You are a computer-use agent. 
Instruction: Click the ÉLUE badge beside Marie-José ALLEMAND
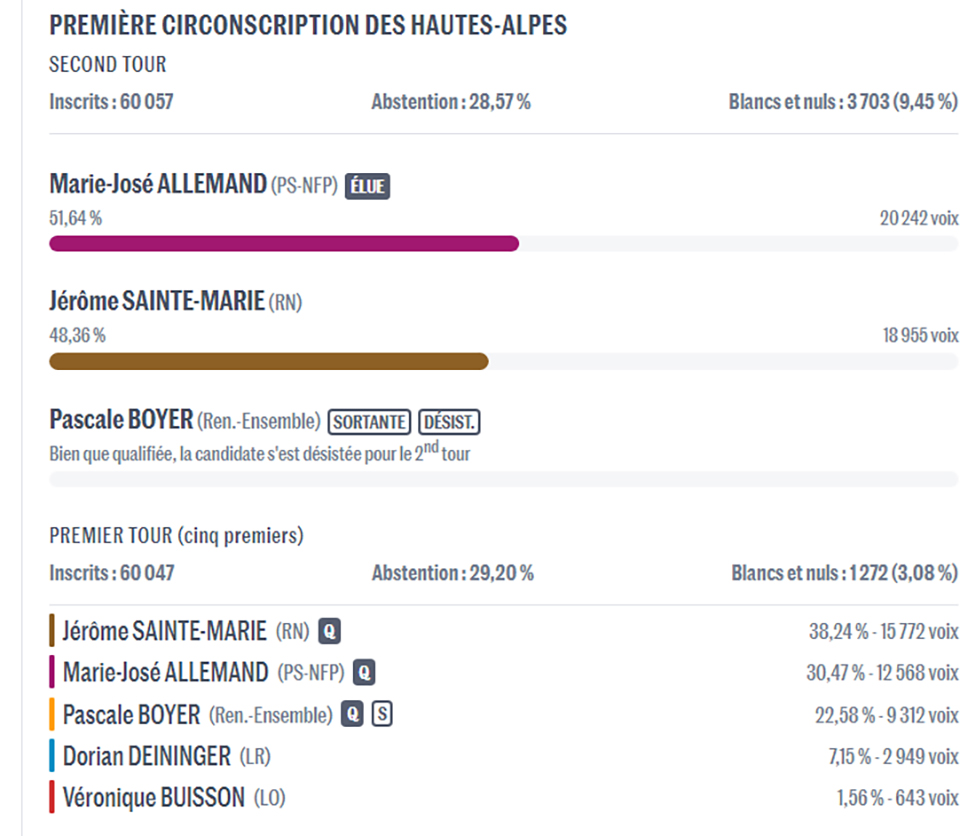[x=367, y=186]
